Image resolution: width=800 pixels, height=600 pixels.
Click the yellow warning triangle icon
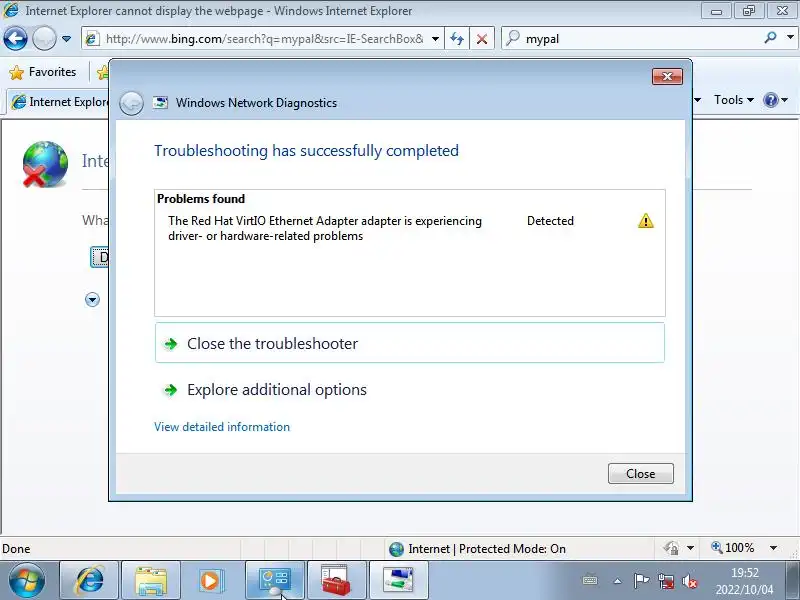(x=645, y=221)
